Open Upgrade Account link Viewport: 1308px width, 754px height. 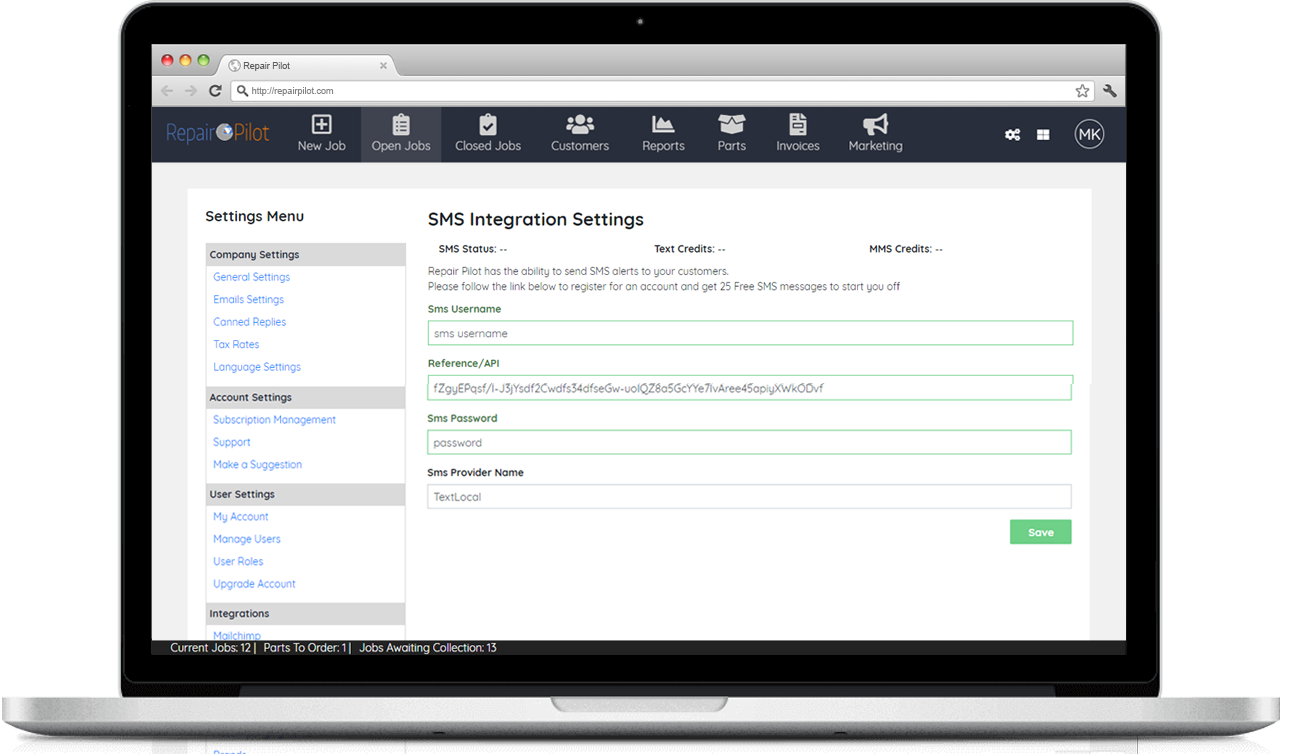pos(254,584)
